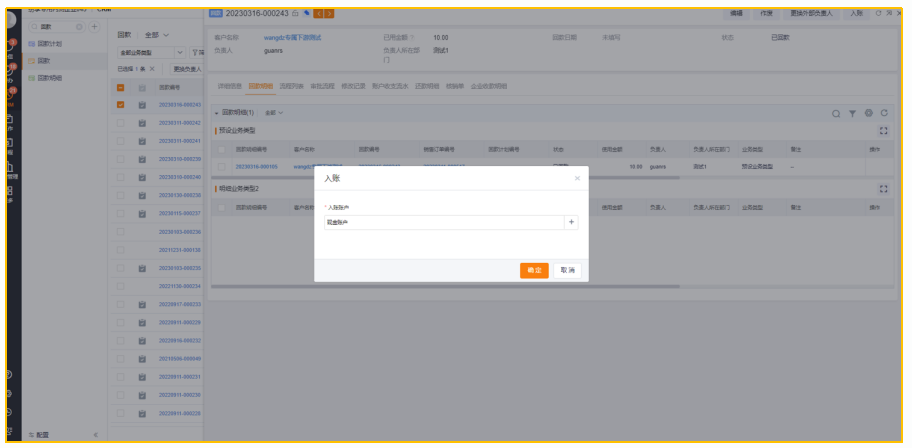Check the row 20230310-000239 checkbox

[x=120, y=159]
